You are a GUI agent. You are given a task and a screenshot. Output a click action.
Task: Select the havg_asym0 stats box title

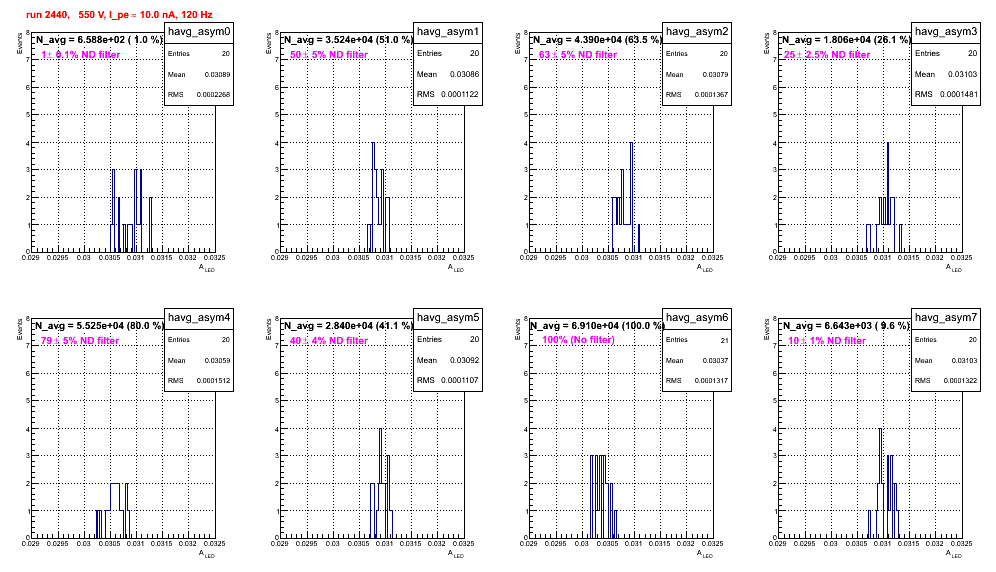199,32
